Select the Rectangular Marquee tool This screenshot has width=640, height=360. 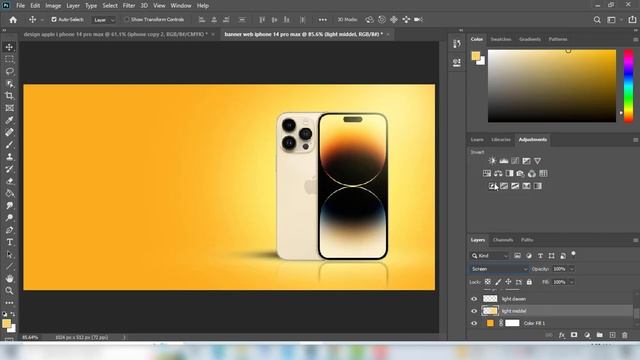[x=9, y=59]
